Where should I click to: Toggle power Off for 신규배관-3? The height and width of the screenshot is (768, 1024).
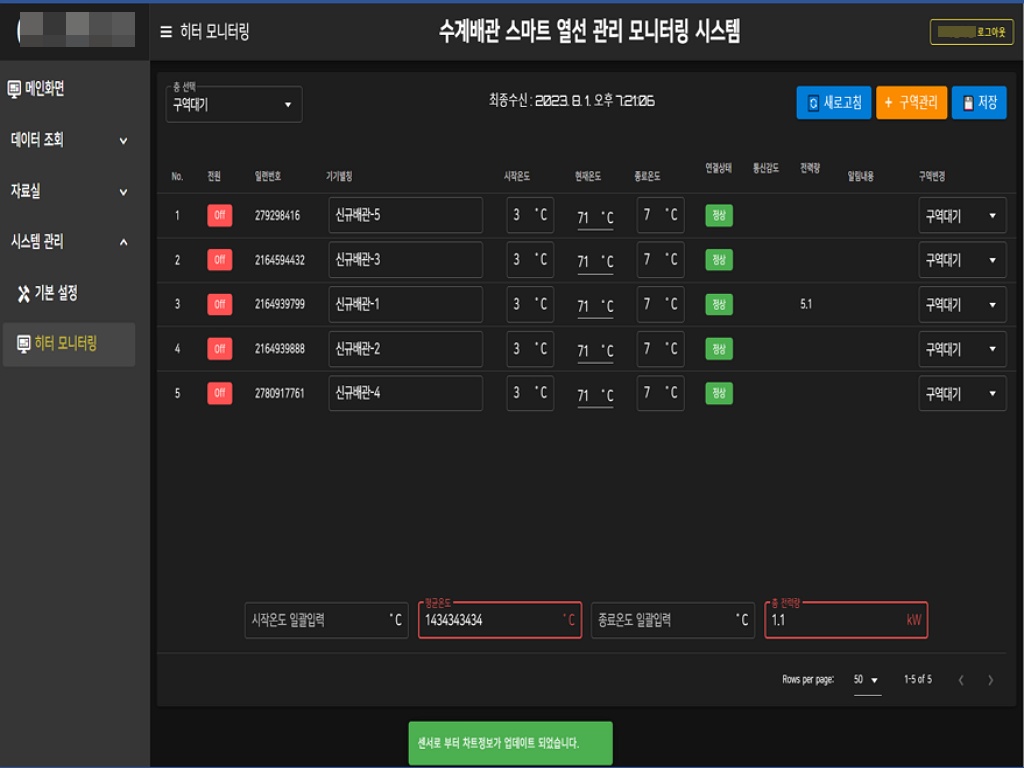219,259
